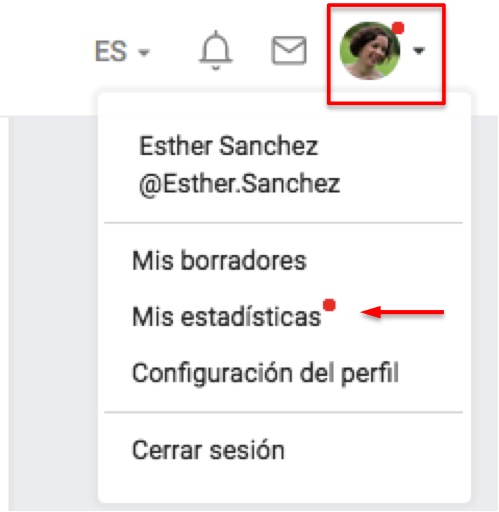
Task: Click the Esther Sanchez display name
Action: 229,146
